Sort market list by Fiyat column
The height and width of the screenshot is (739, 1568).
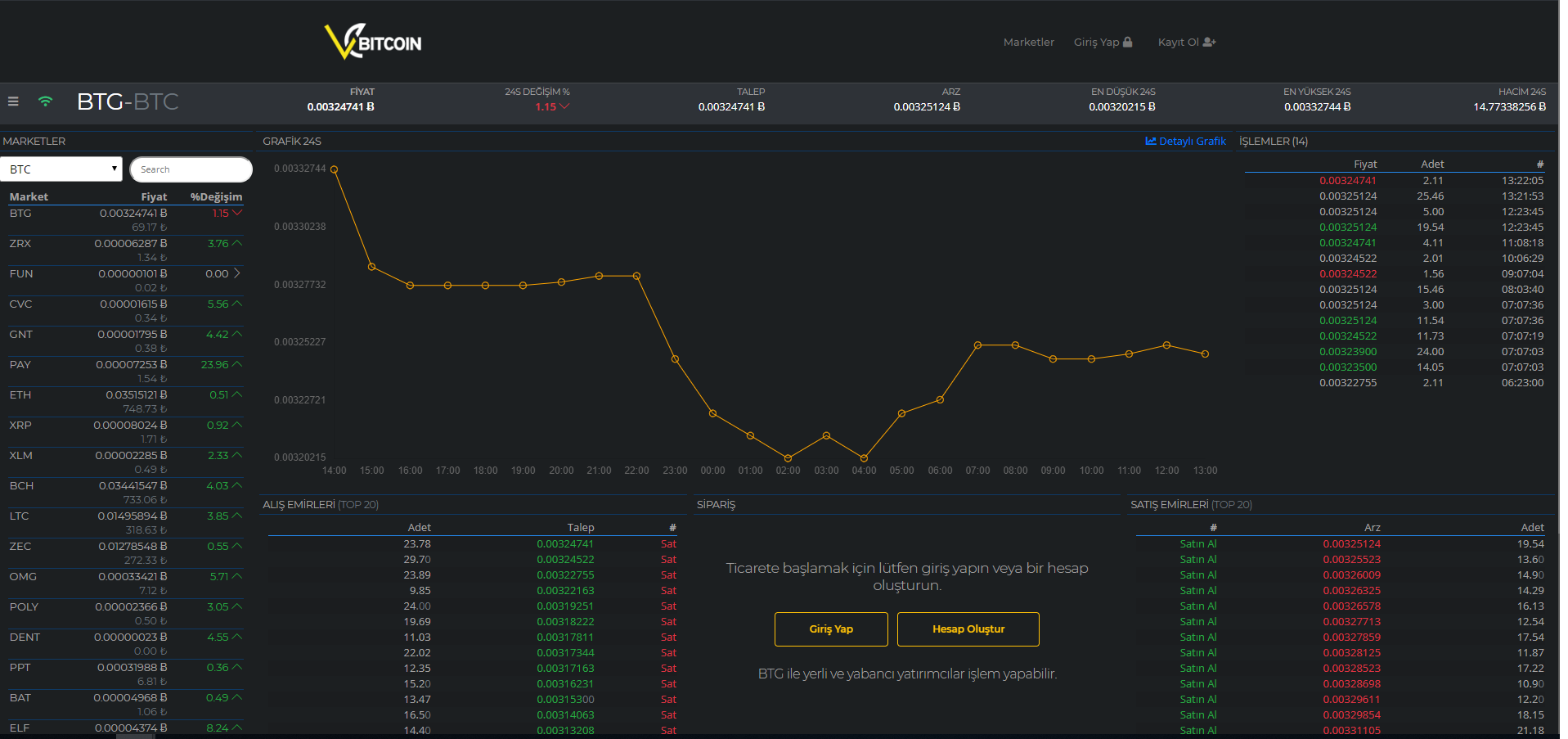154,196
